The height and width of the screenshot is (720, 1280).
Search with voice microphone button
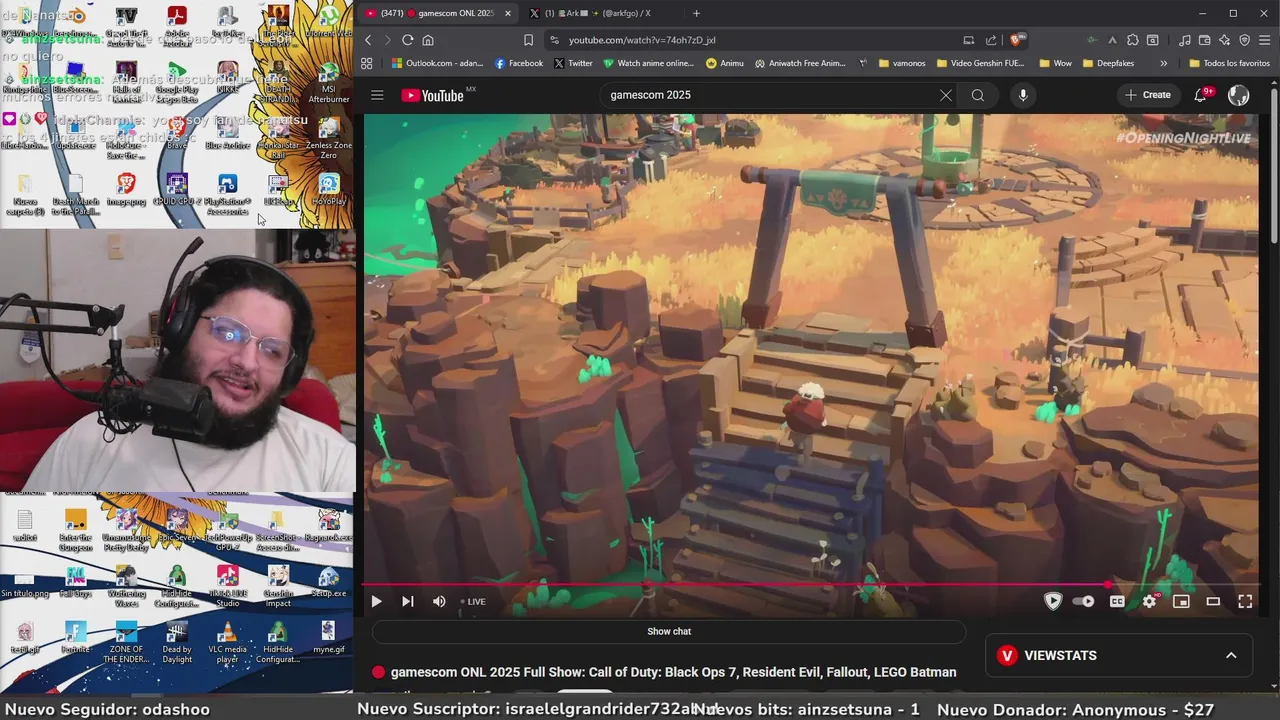pyautogui.click(x=1022, y=95)
